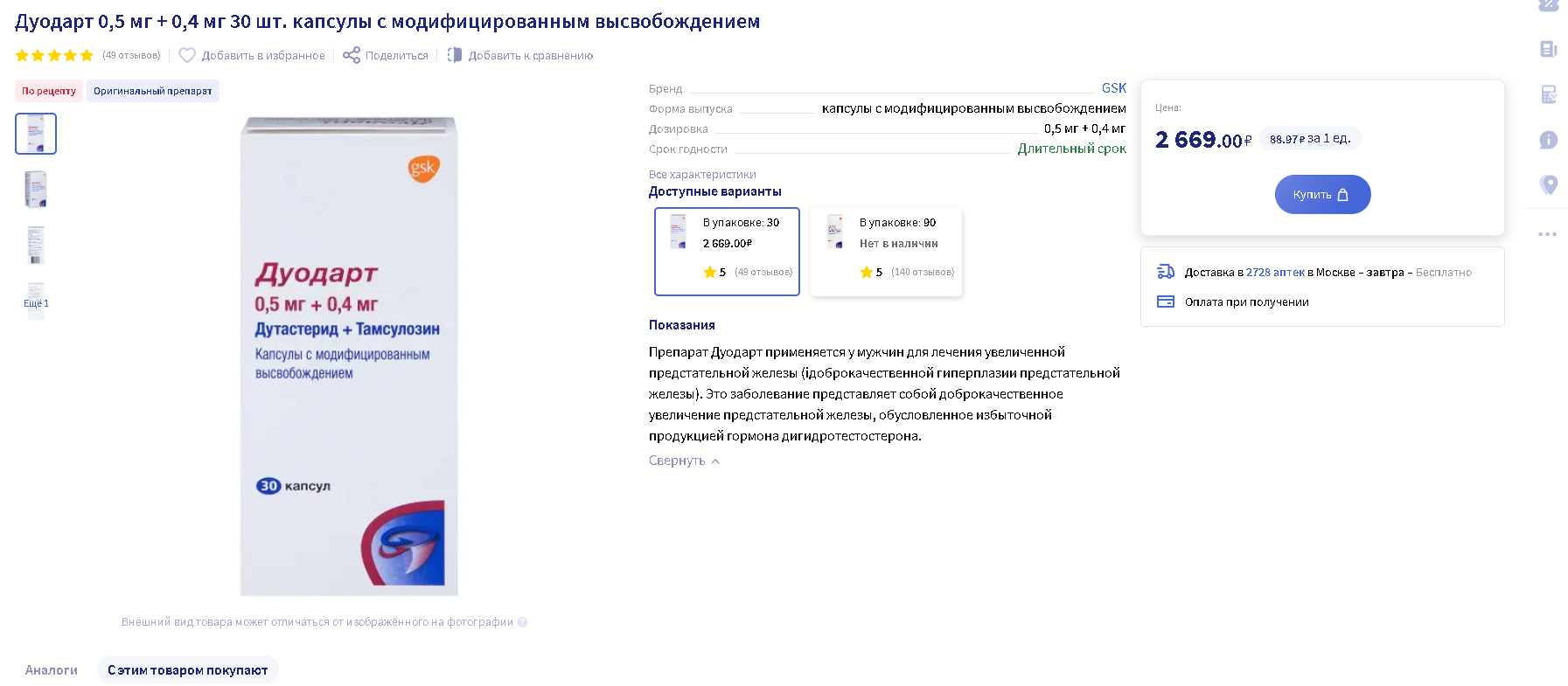Select the second product thumbnail
Image resolution: width=1568 pixels, height=686 pixels.
click(36, 189)
